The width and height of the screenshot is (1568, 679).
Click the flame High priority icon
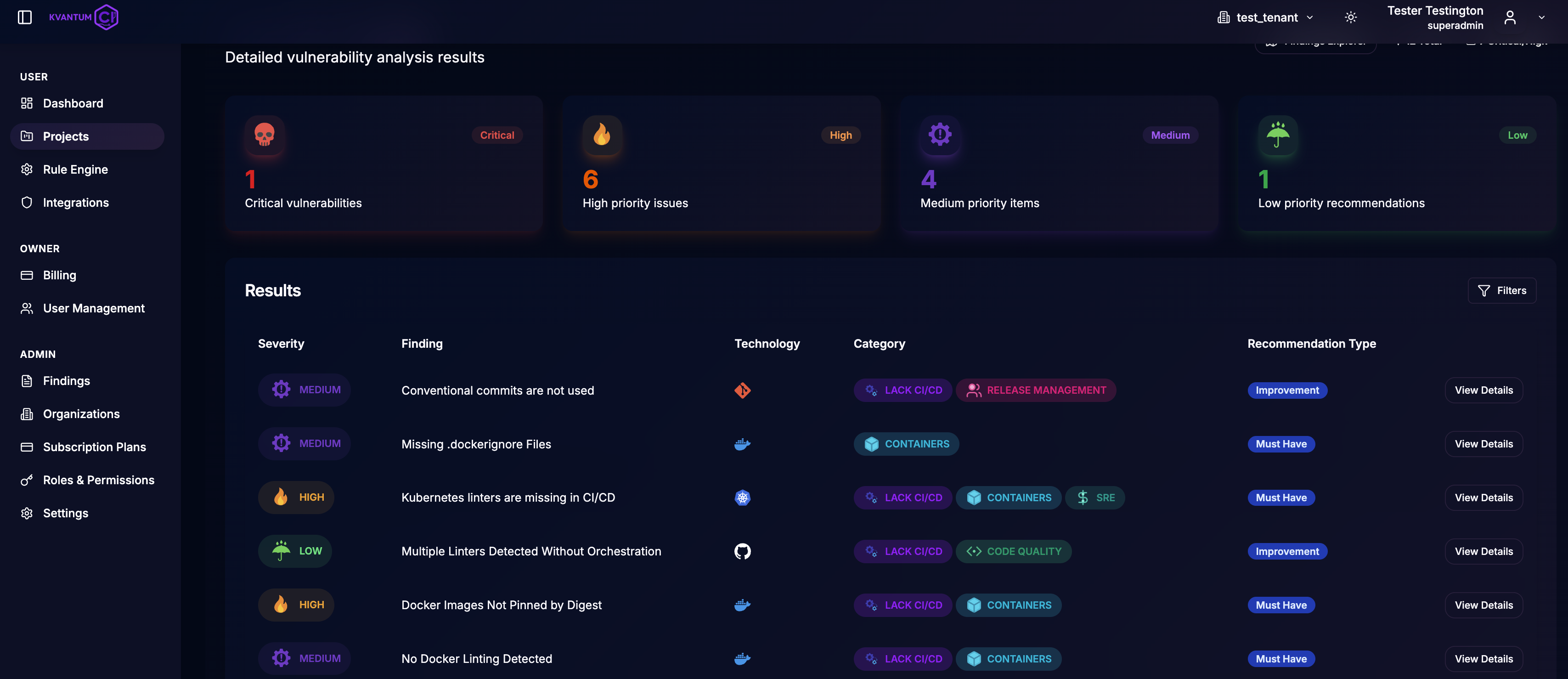[x=602, y=135]
